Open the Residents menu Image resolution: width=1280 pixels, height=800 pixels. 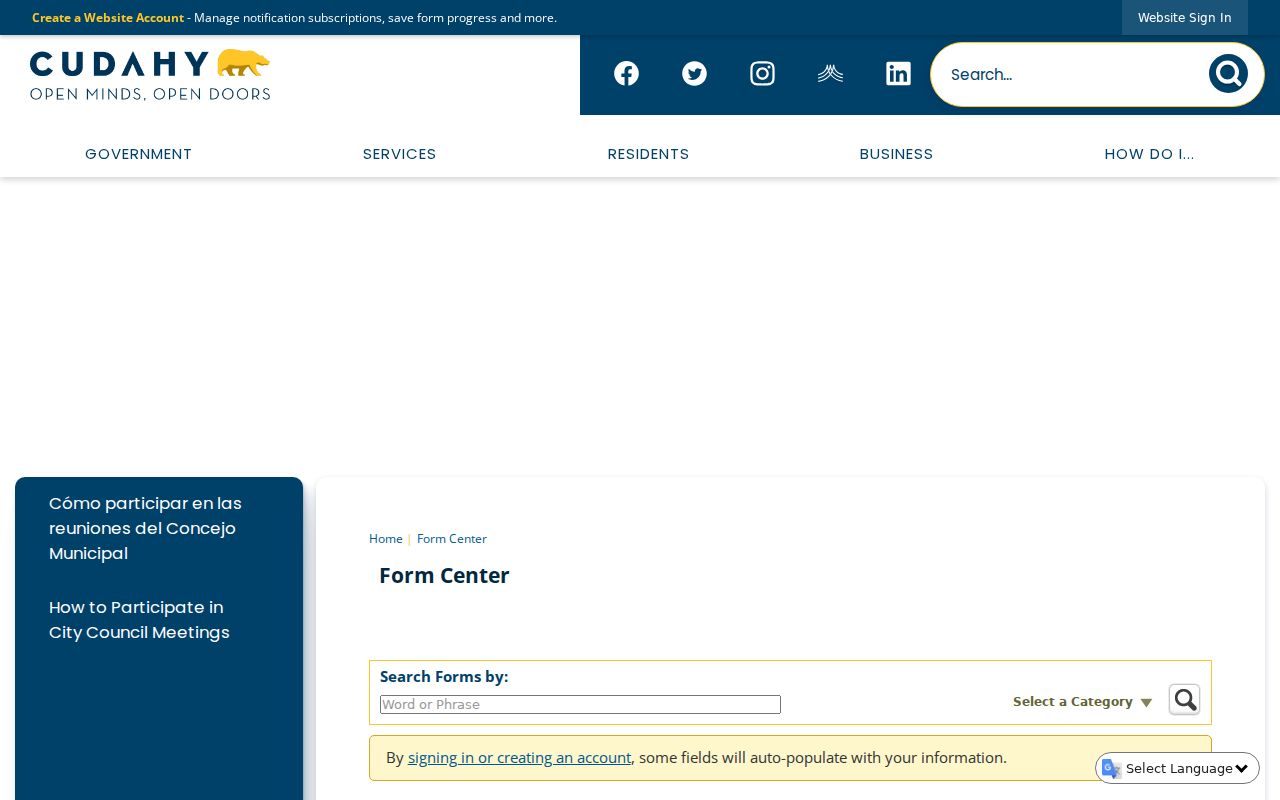[648, 154]
